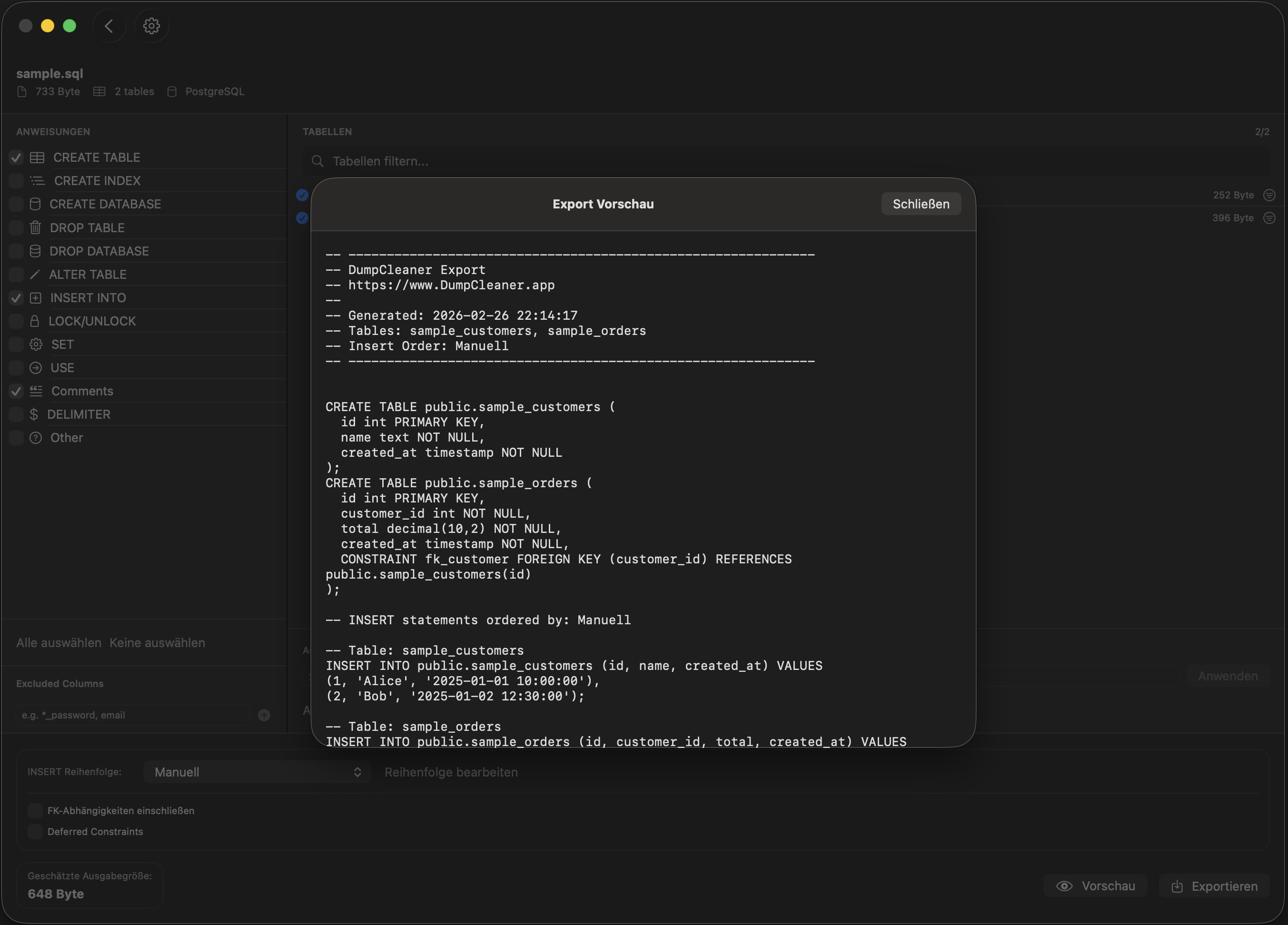Screen dimensions: 1288x925
Task: Click the filter icon next to 252 Byte
Action: (x=1269, y=196)
